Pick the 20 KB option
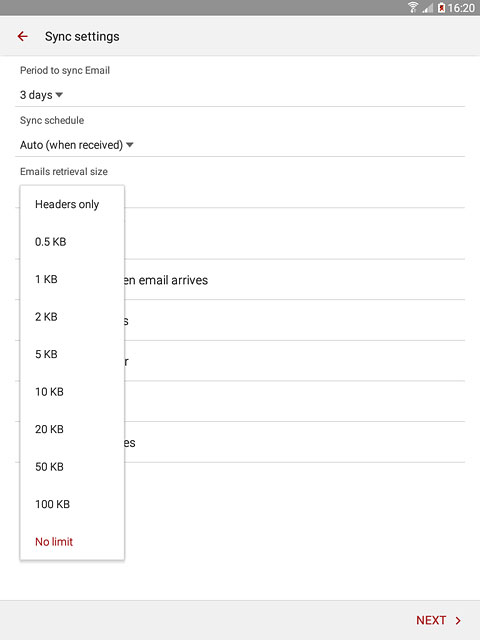This screenshot has width=480, height=640. 72,429
